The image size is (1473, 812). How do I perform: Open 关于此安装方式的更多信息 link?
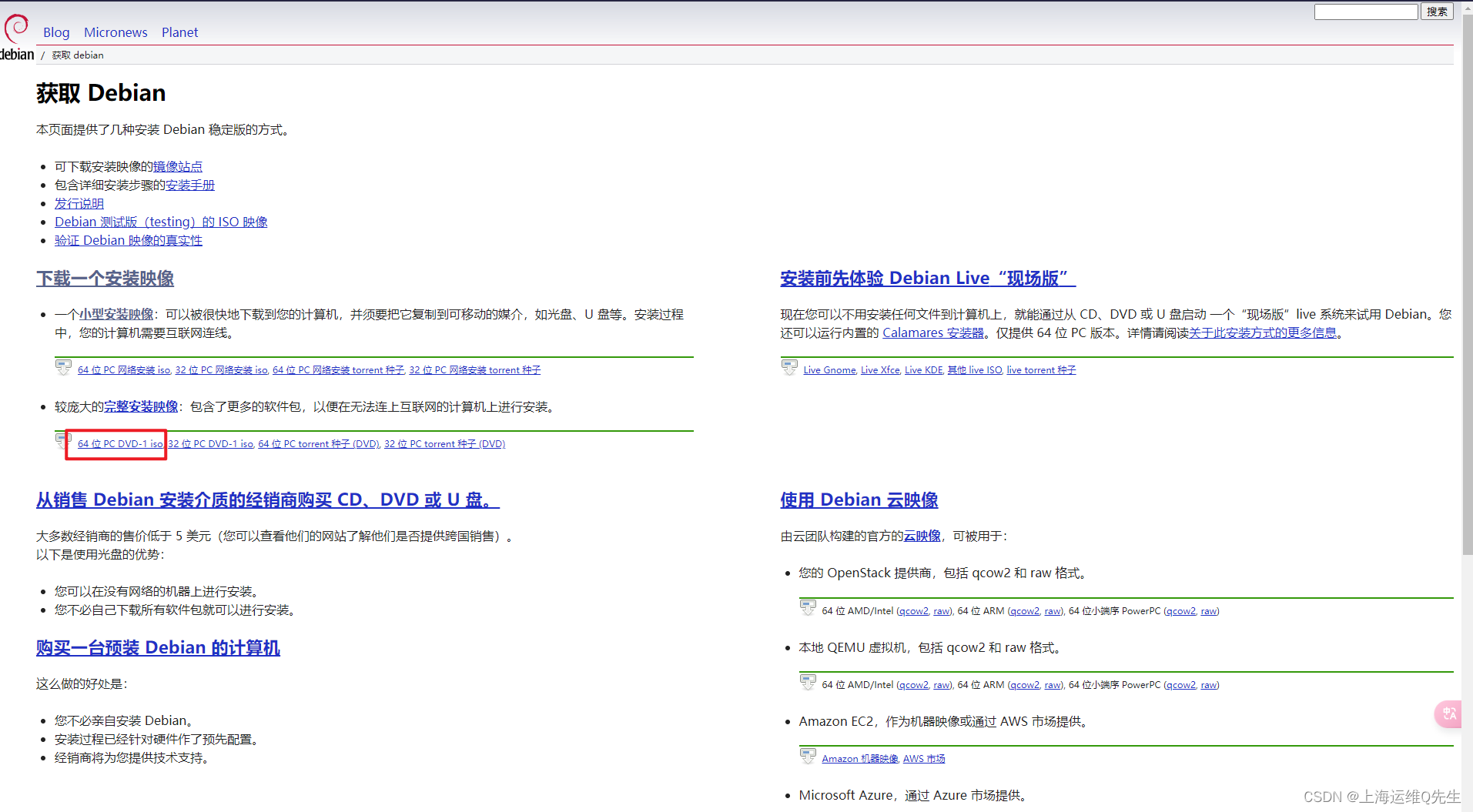[1263, 332]
